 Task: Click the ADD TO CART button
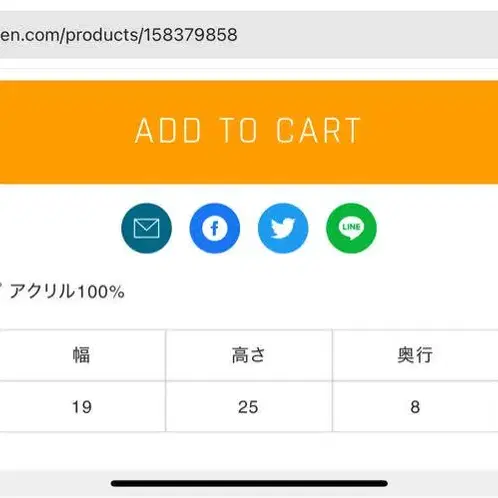[x=249, y=132]
